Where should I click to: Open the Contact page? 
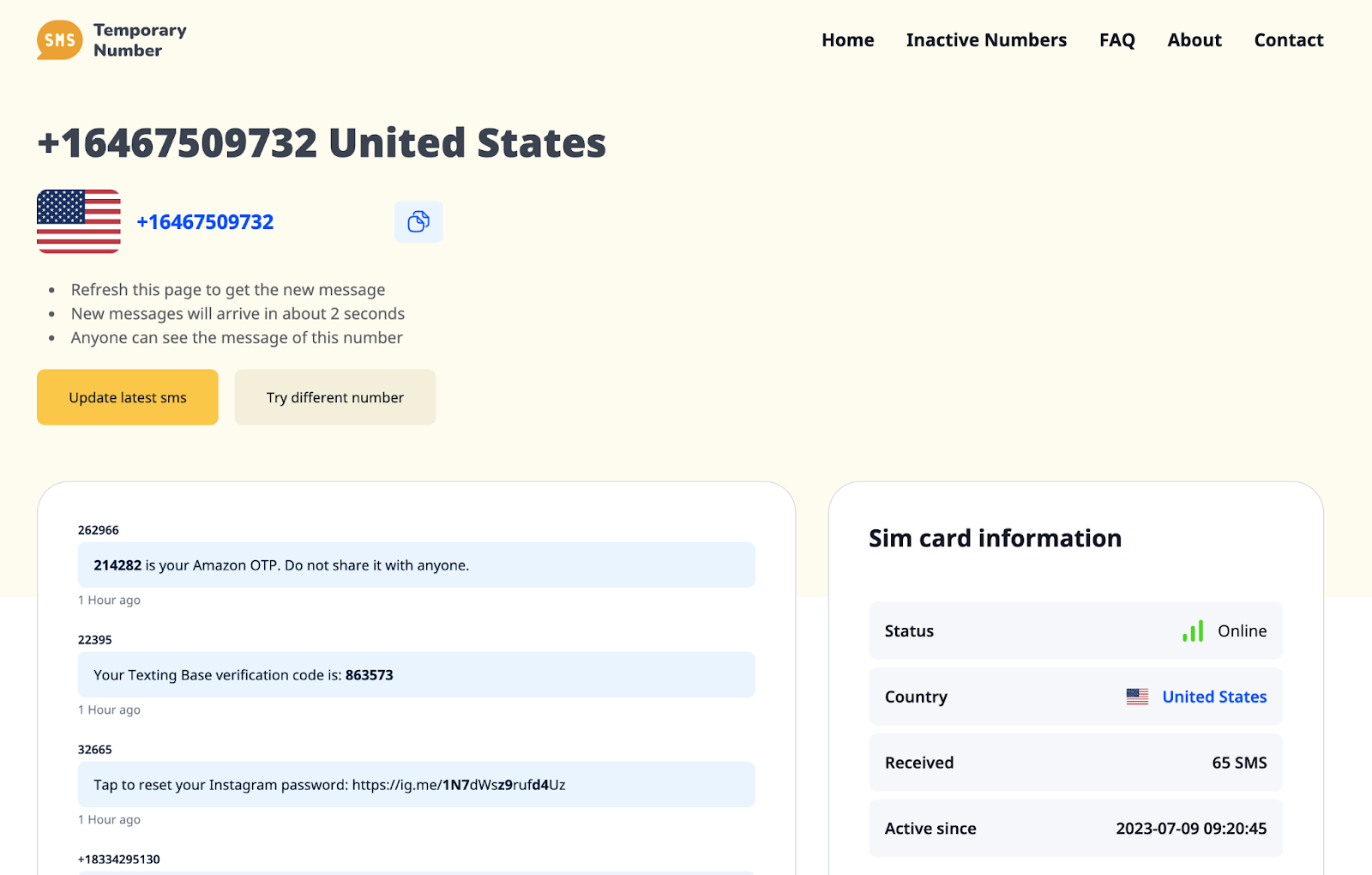click(x=1289, y=40)
